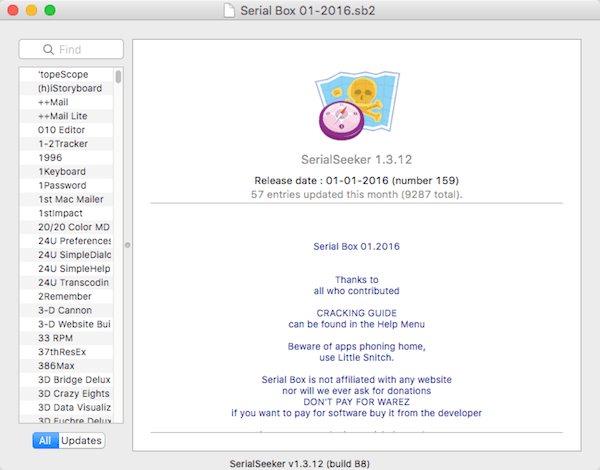The image size is (600, 470).
Task: Select '1Password' in the list
Action: (62, 185)
